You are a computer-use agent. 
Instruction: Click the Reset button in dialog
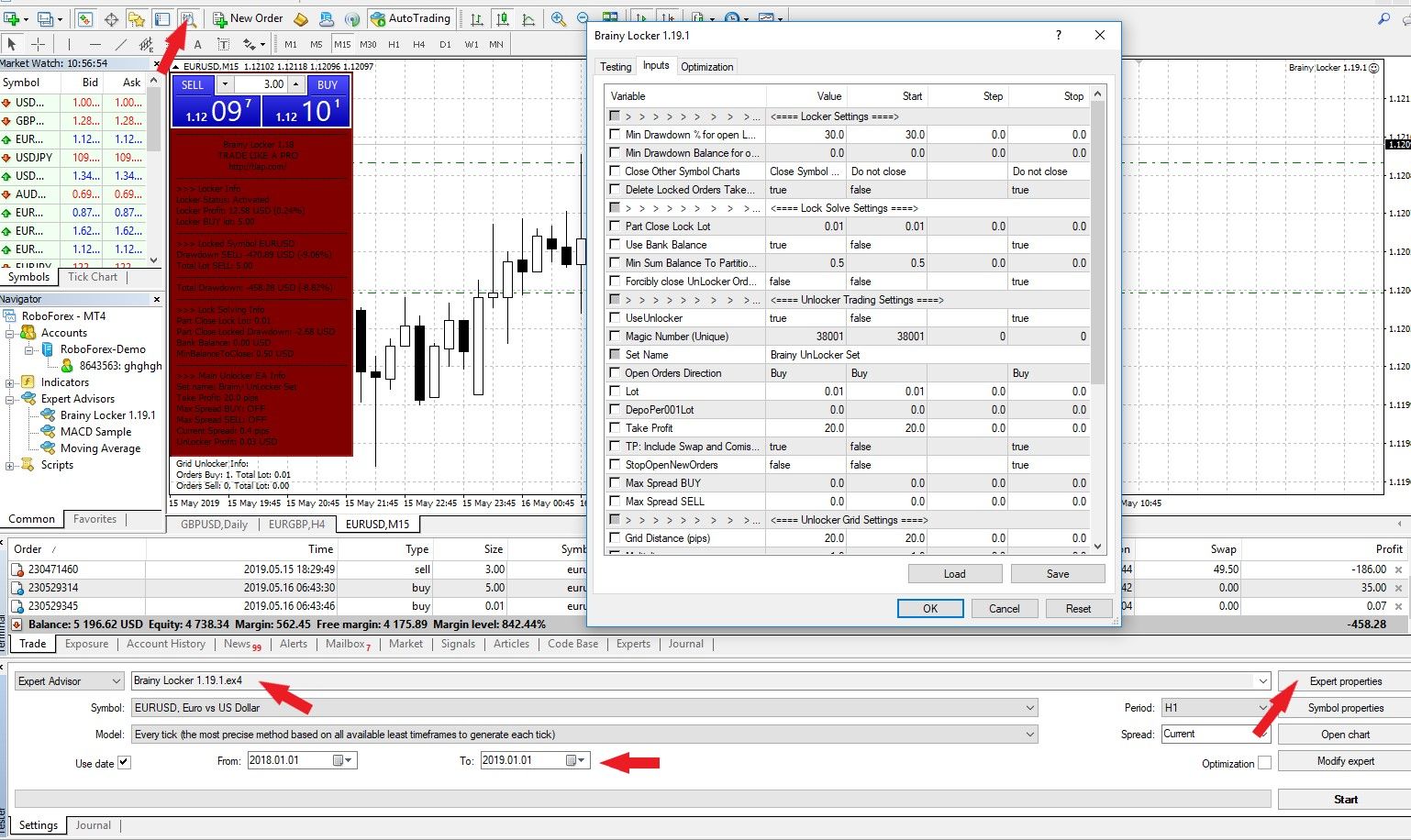coord(1078,609)
